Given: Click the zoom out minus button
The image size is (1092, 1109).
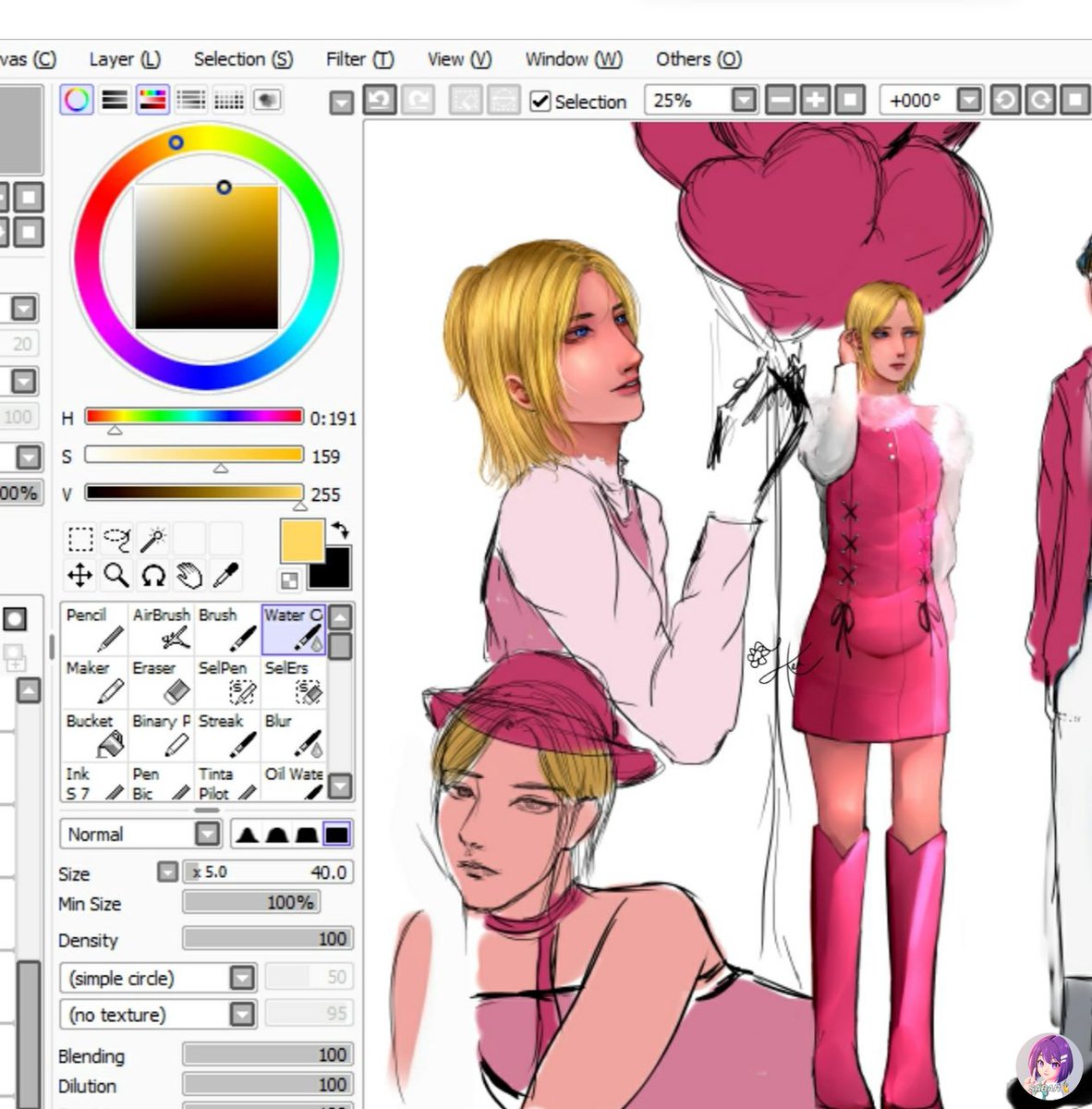Looking at the screenshot, I should point(781,100).
